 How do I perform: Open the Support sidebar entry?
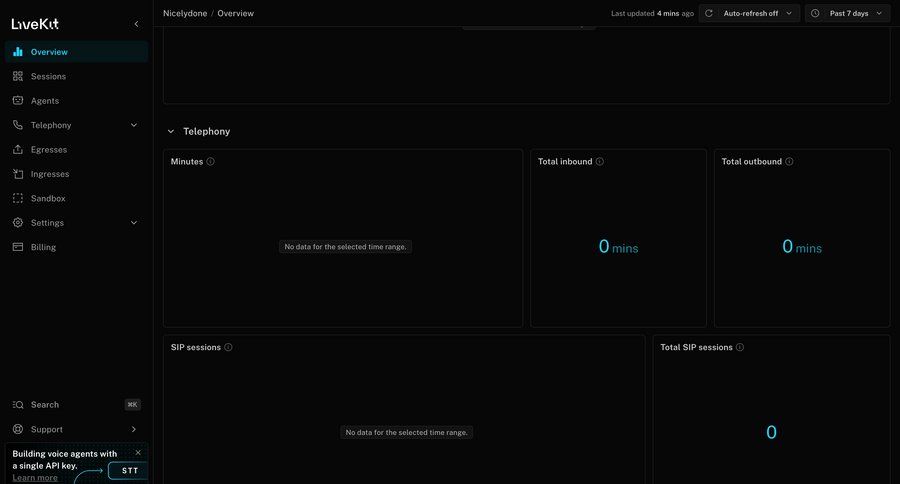click(76, 429)
